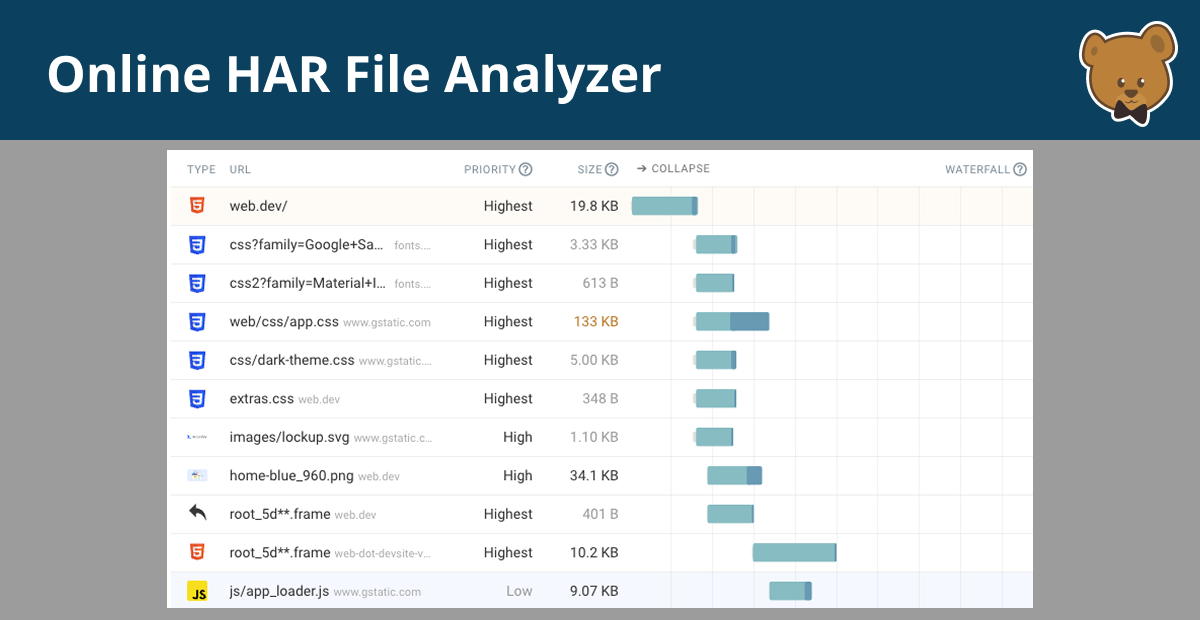Click the teddy bear logo

click(1126, 72)
